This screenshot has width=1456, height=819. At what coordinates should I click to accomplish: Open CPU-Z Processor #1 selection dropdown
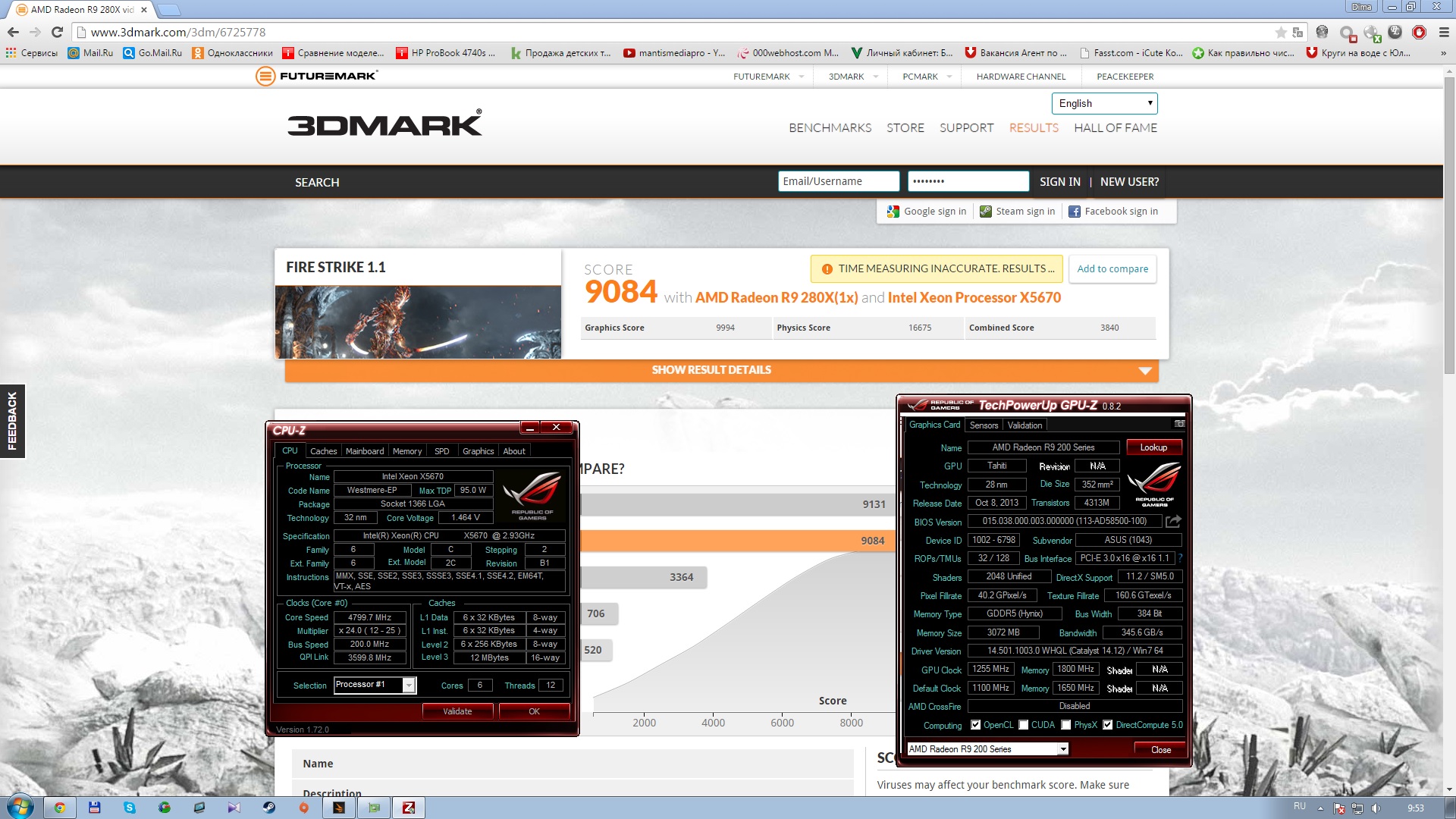click(409, 685)
